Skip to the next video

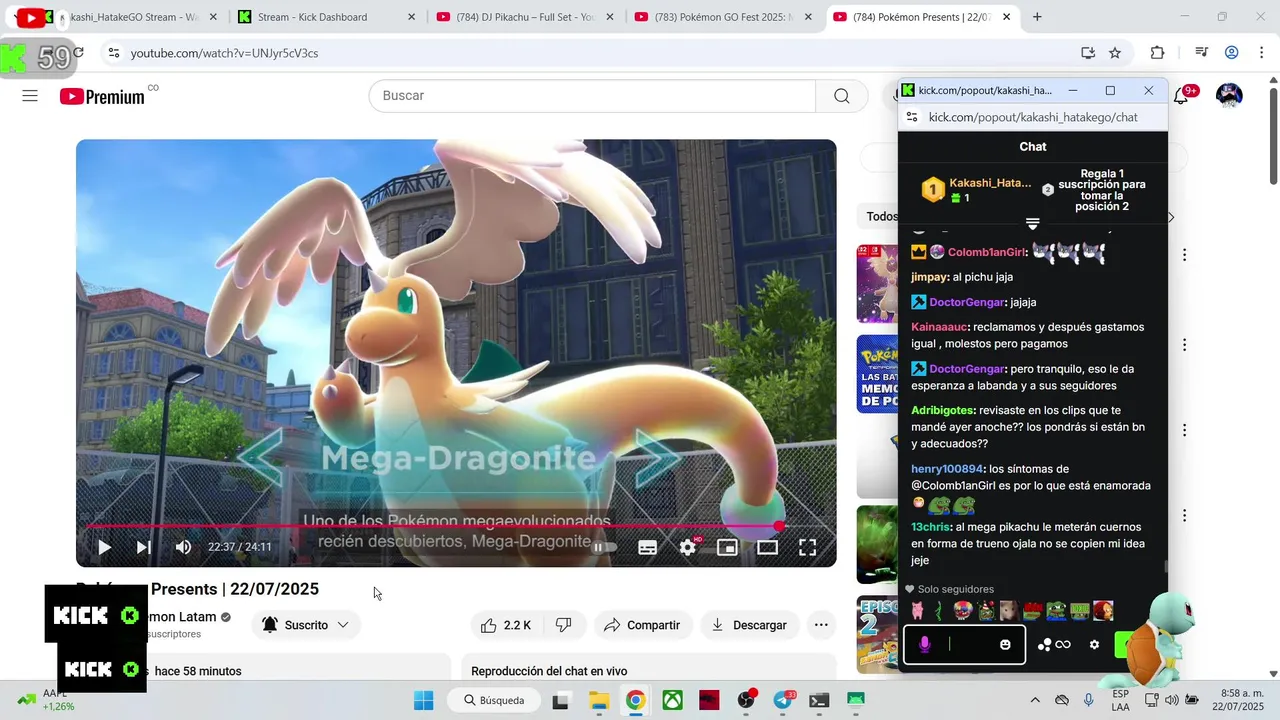143,547
